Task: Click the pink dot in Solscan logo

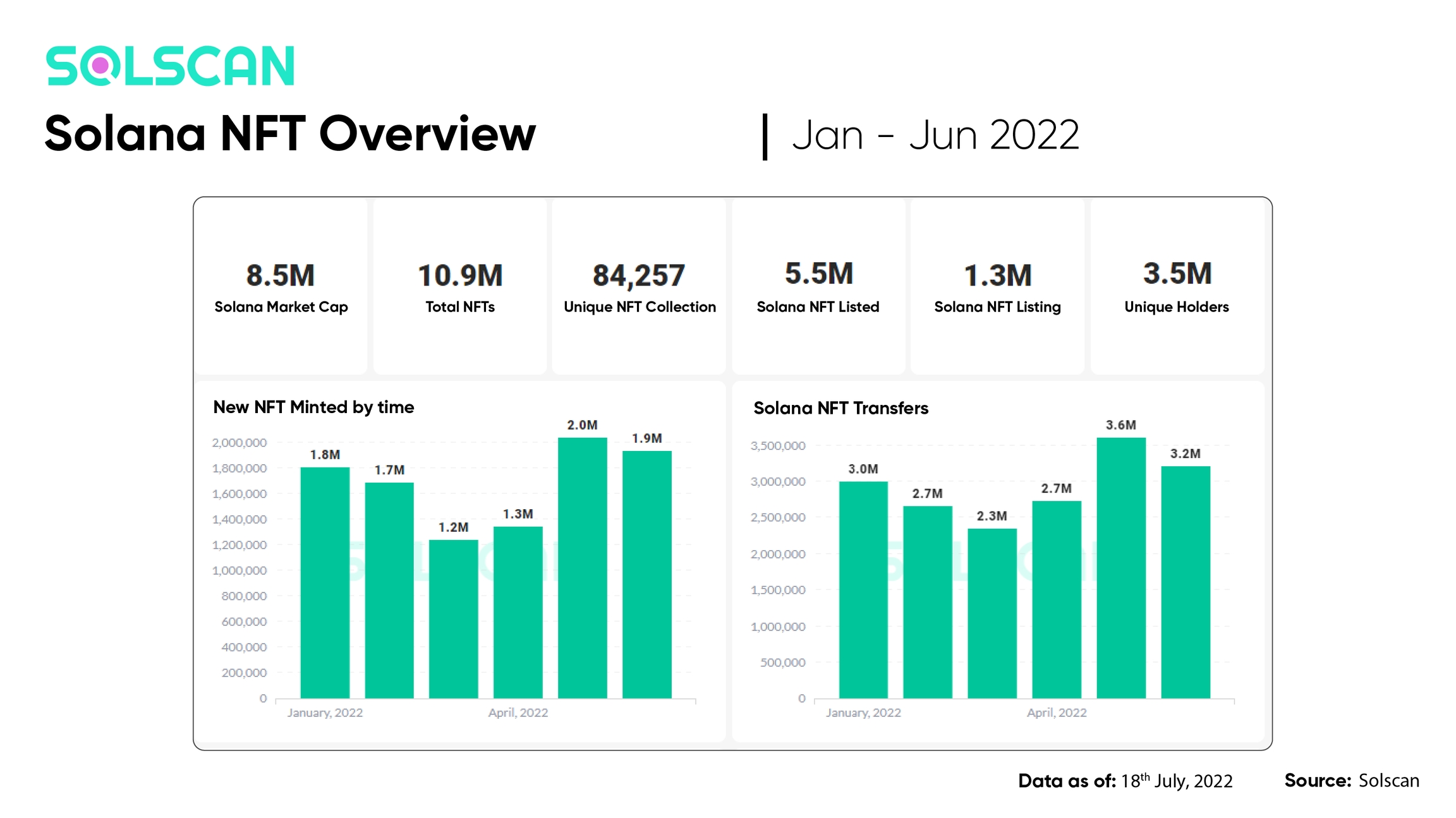Action: [x=100, y=66]
